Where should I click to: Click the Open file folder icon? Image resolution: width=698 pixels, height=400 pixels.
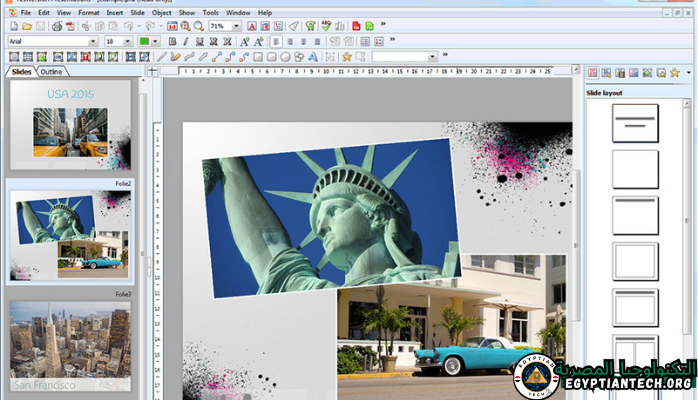(26, 25)
